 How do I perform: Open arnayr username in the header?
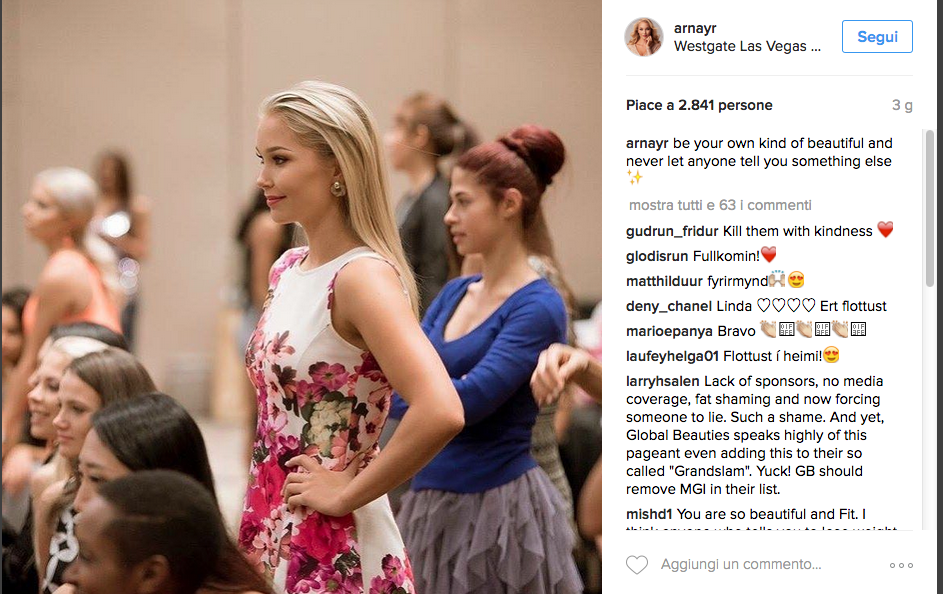pos(695,28)
